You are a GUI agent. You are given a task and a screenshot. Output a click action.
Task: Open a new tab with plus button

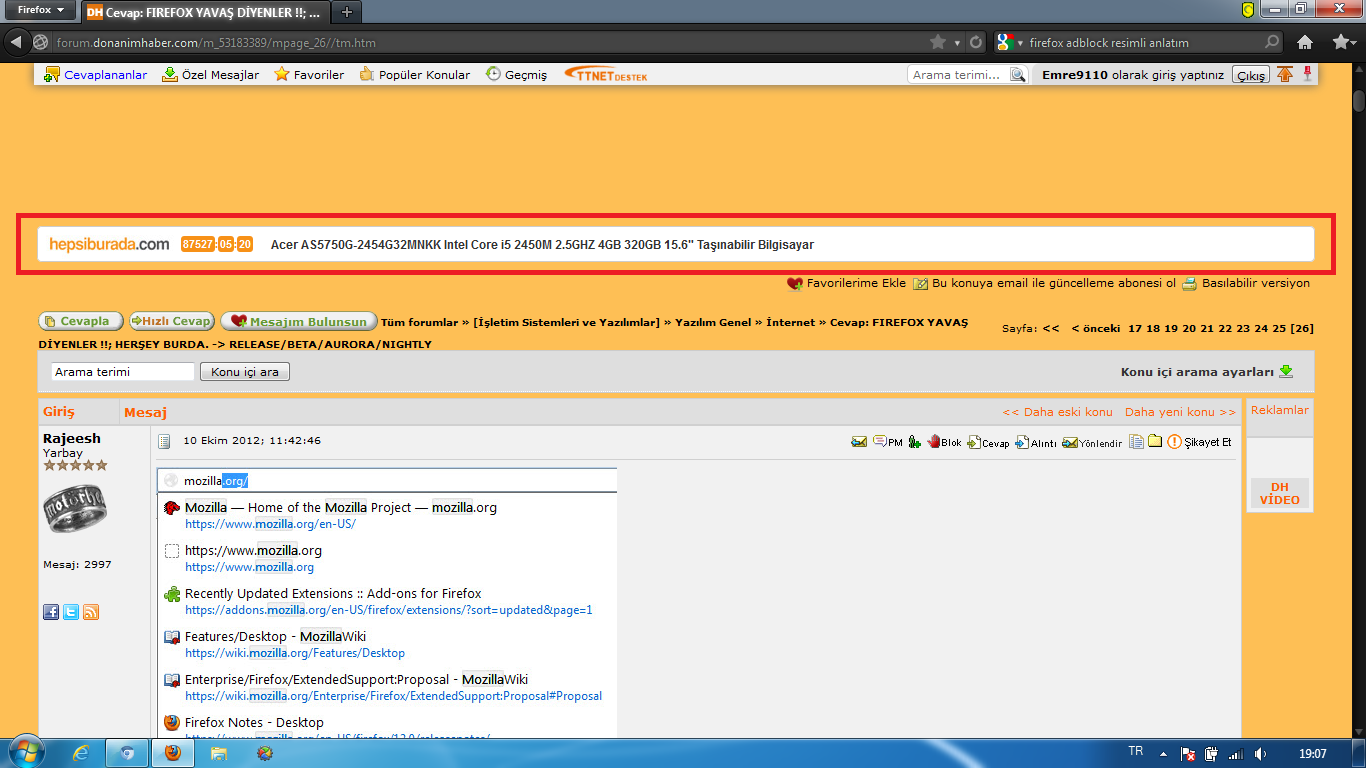tap(347, 12)
